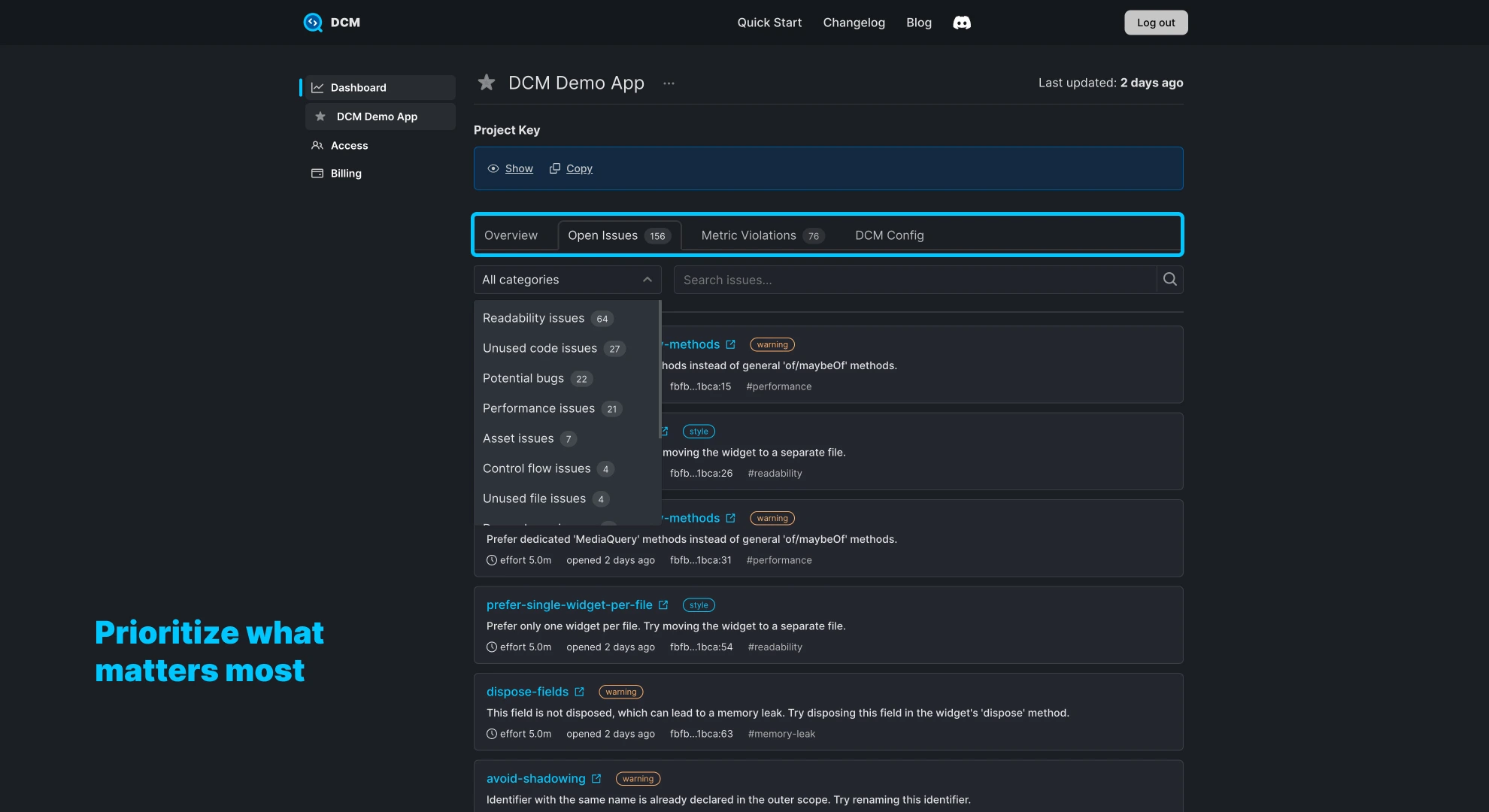Click the DCM logo icon
1489x812 pixels.
point(313,23)
